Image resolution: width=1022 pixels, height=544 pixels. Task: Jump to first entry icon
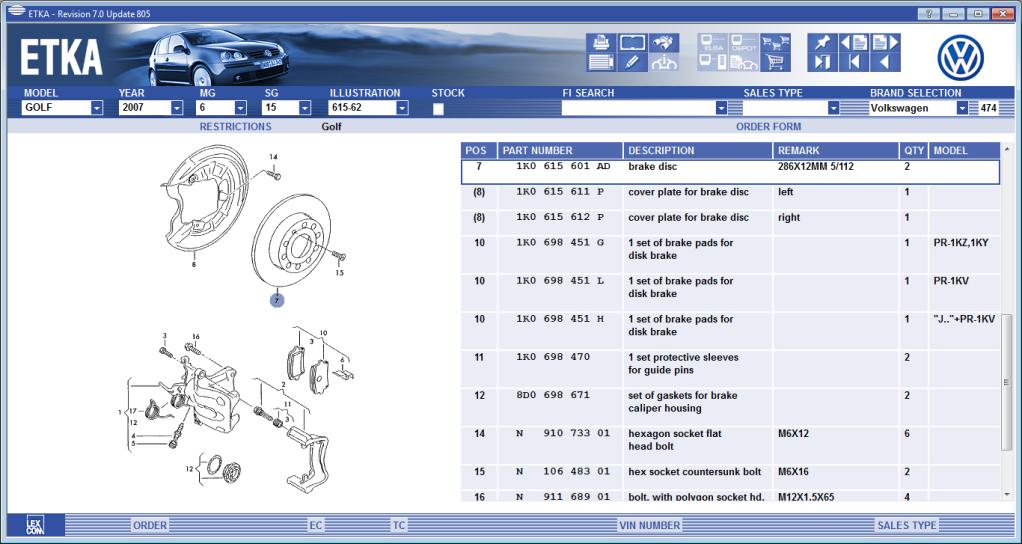(854, 63)
